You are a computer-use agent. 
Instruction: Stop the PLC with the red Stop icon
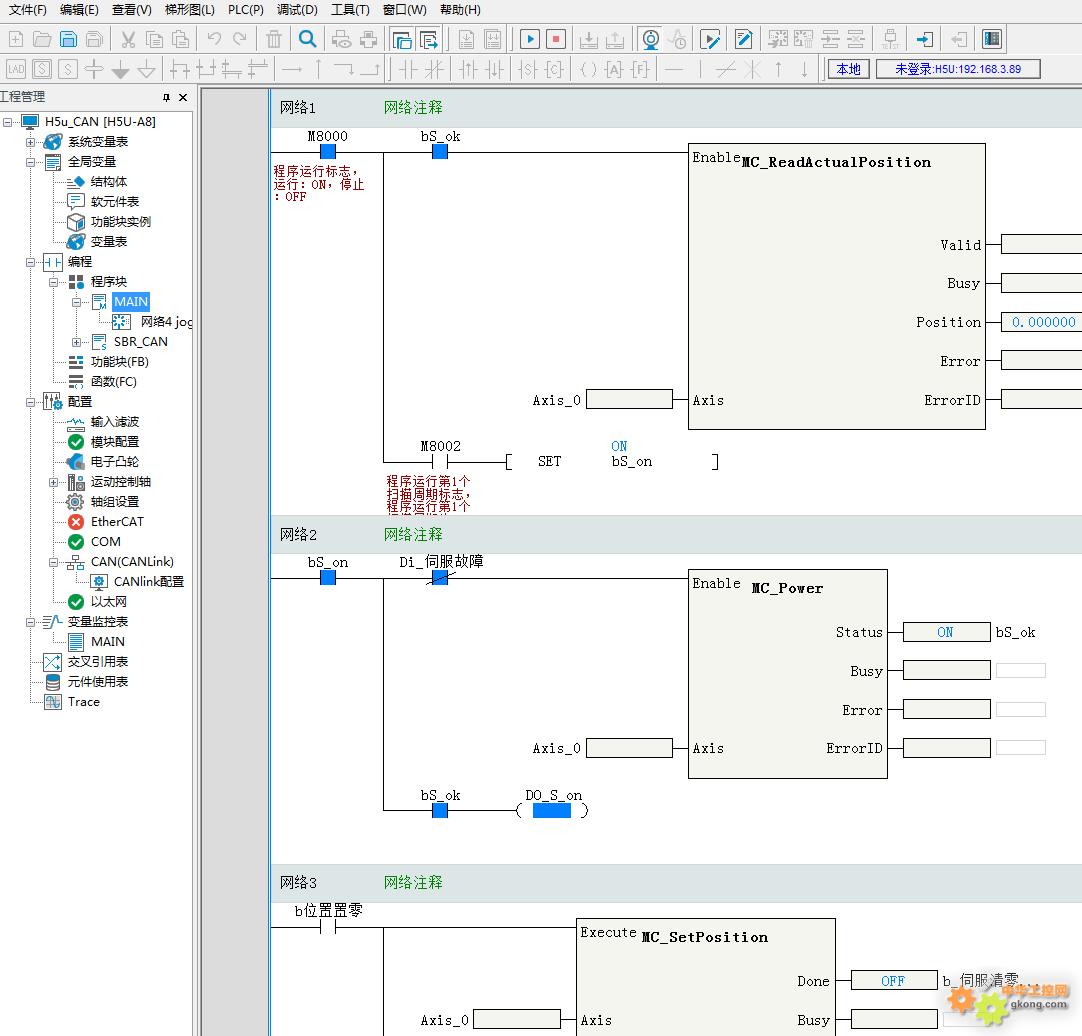(555, 39)
